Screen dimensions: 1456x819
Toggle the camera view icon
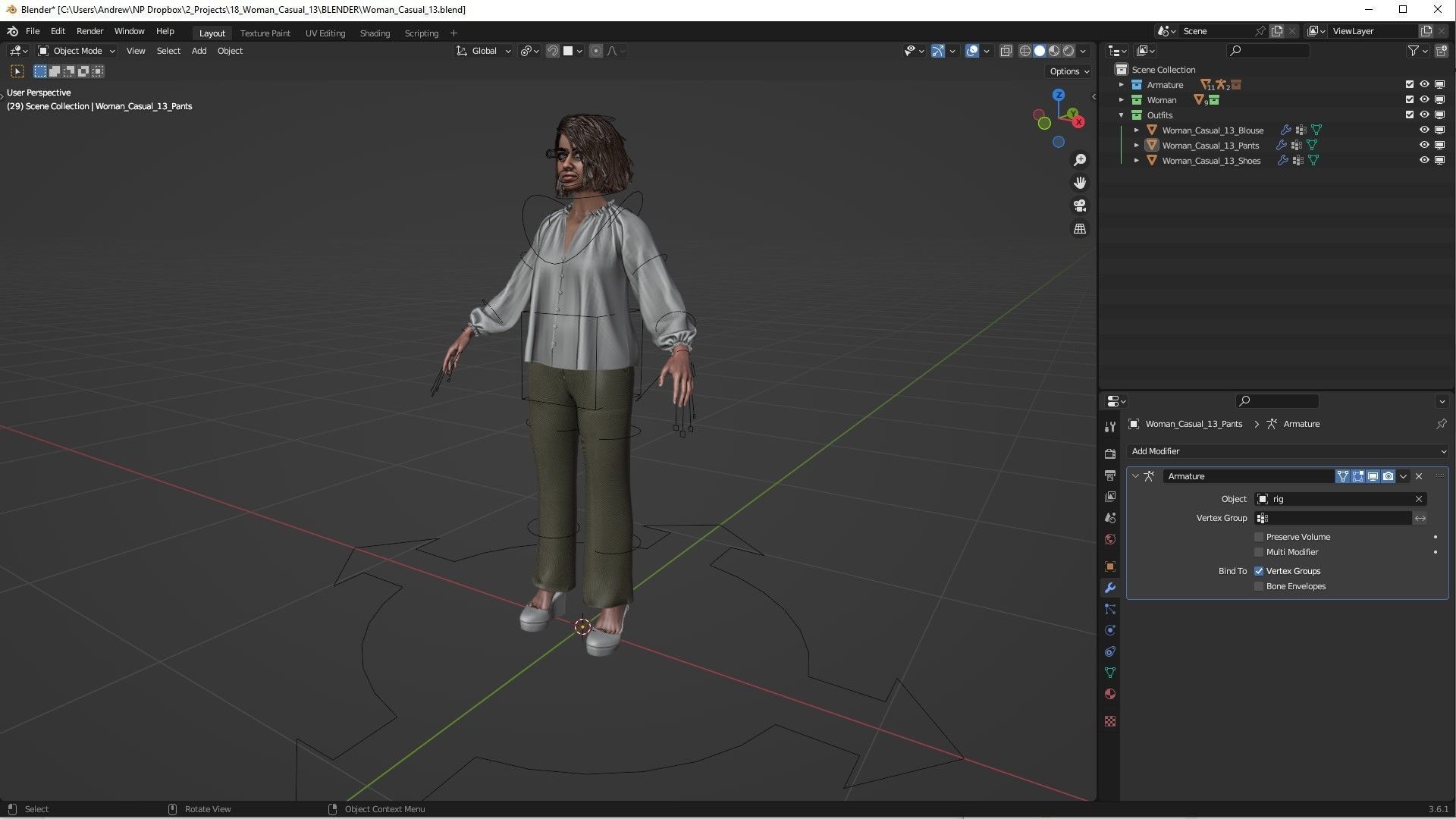pos(1079,206)
